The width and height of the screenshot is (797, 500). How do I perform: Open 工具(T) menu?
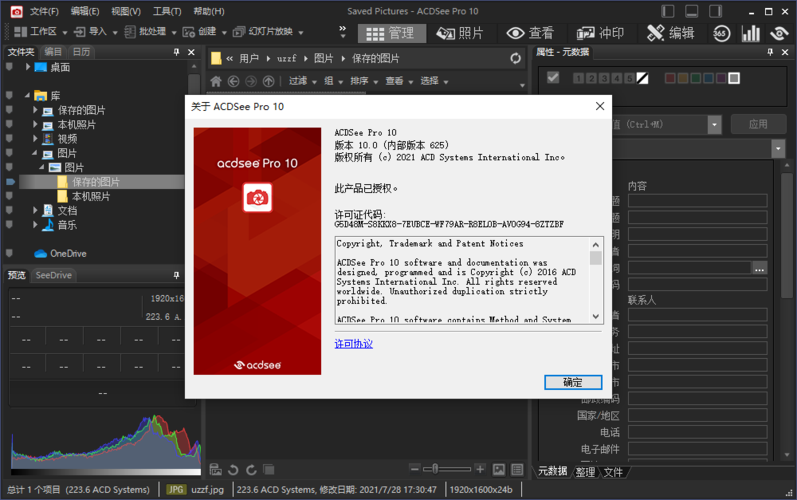(167, 11)
